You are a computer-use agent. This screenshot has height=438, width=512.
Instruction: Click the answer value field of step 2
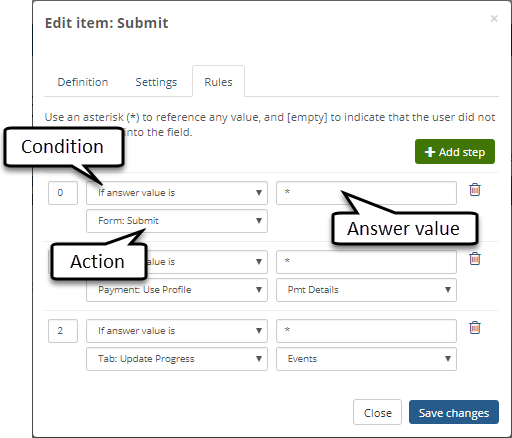[x=366, y=331]
